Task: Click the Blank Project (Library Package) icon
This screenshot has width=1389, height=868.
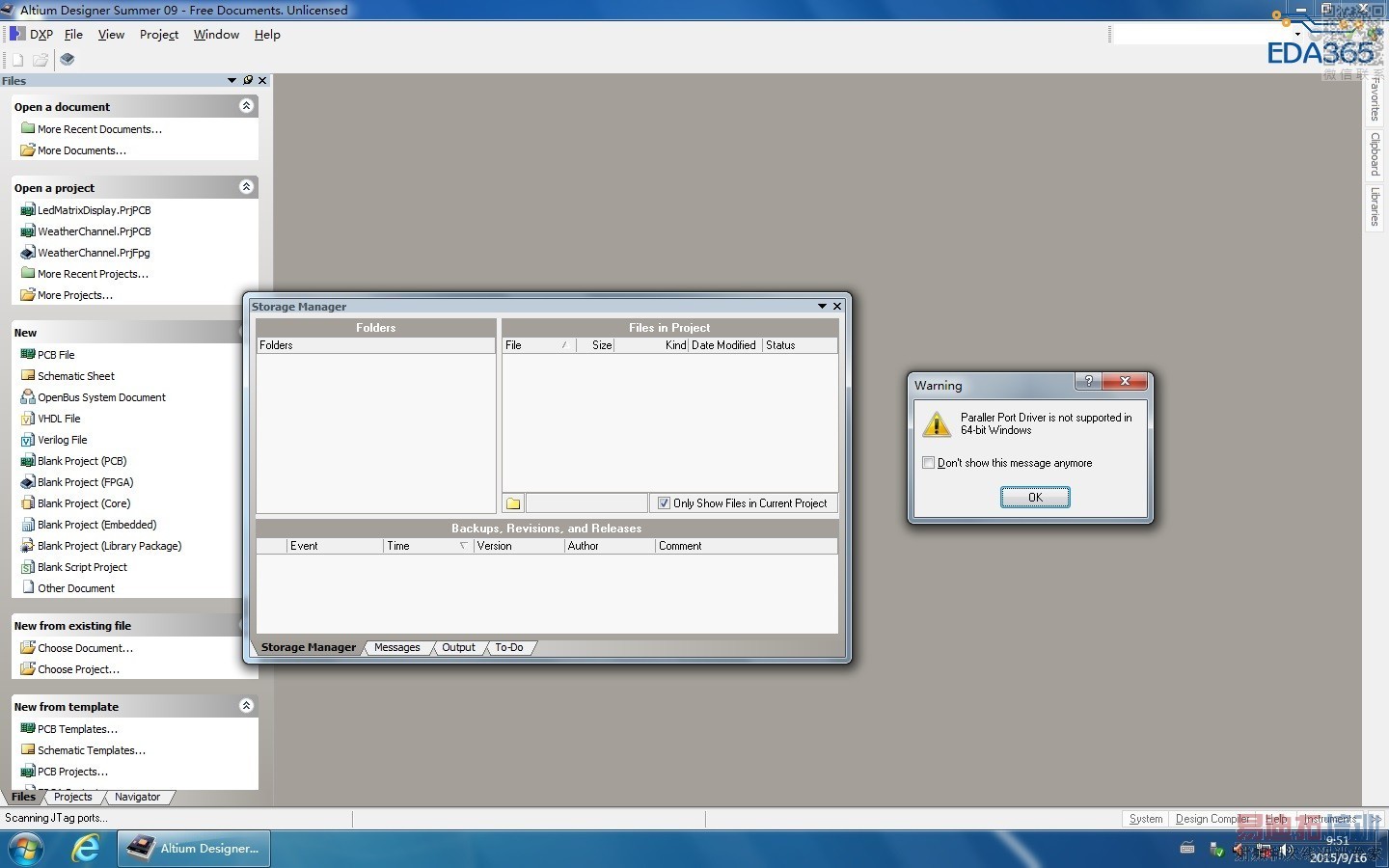Action: click(28, 545)
